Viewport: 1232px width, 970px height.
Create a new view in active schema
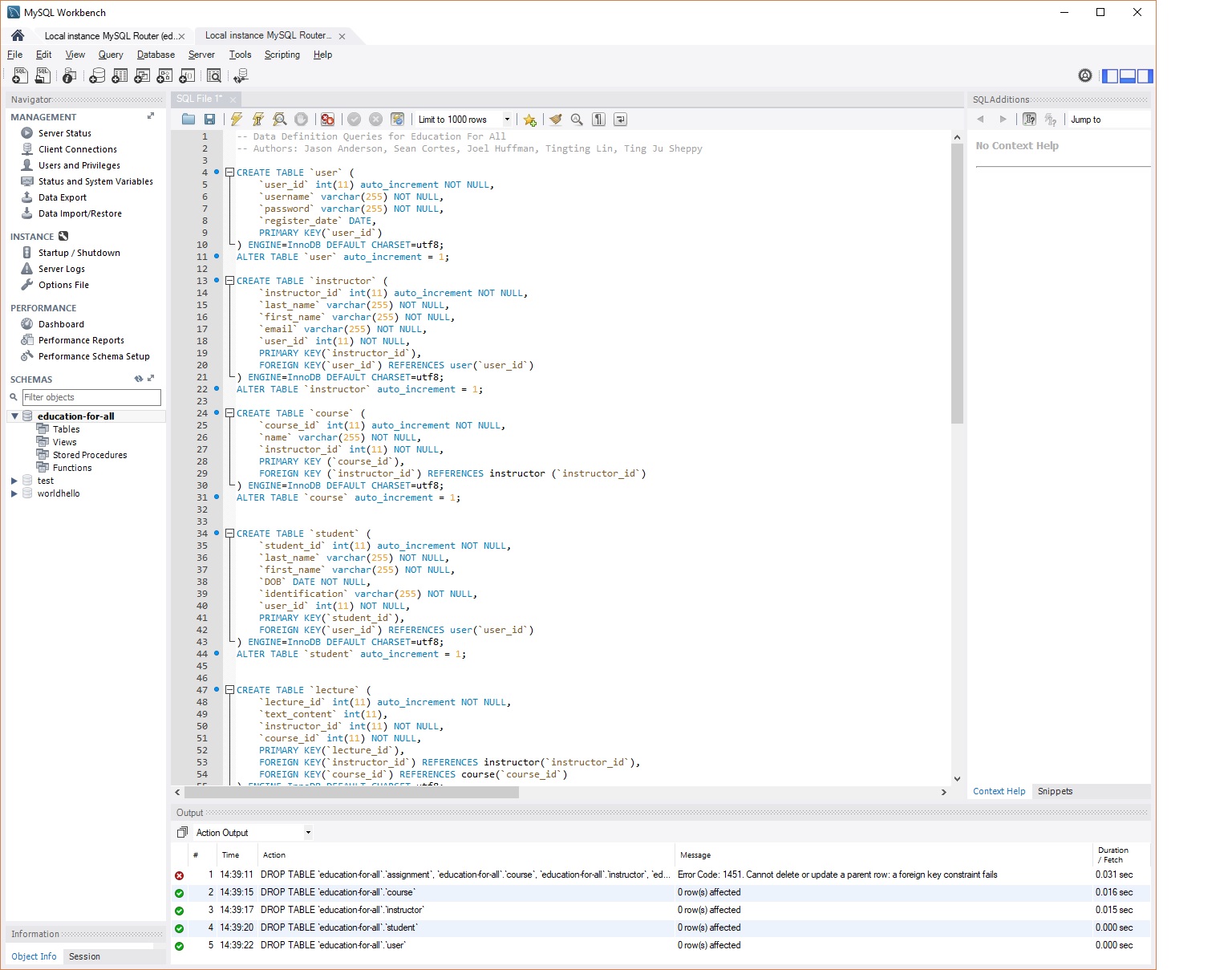(x=142, y=75)
